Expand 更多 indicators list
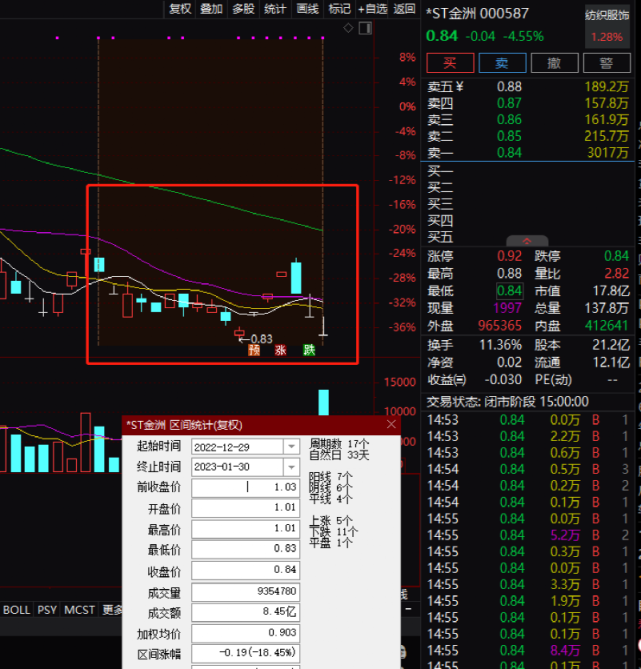This screenshot has width=641, height=669. pos(113,609)
